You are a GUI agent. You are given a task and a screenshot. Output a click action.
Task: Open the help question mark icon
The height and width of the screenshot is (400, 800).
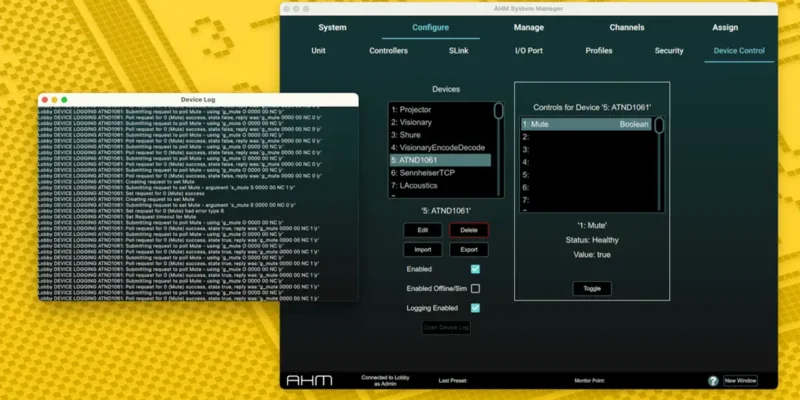(x=713, y=381)
